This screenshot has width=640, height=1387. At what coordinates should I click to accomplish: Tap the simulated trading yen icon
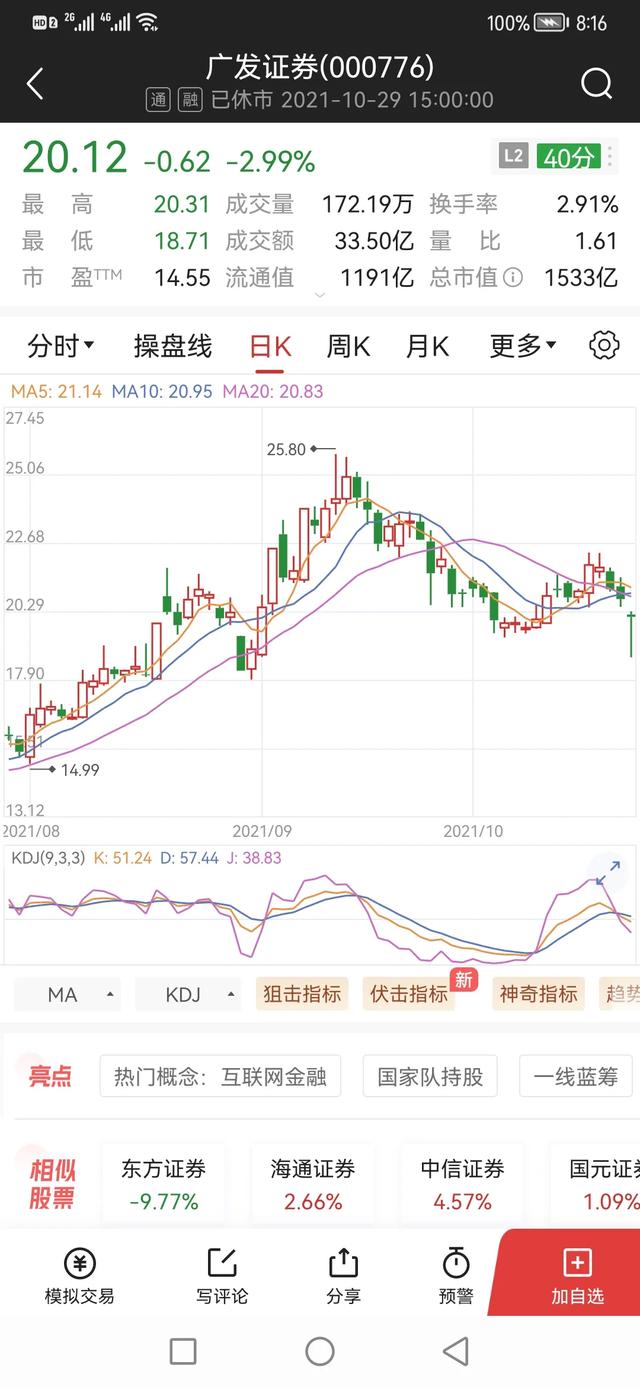(80, 1264)
